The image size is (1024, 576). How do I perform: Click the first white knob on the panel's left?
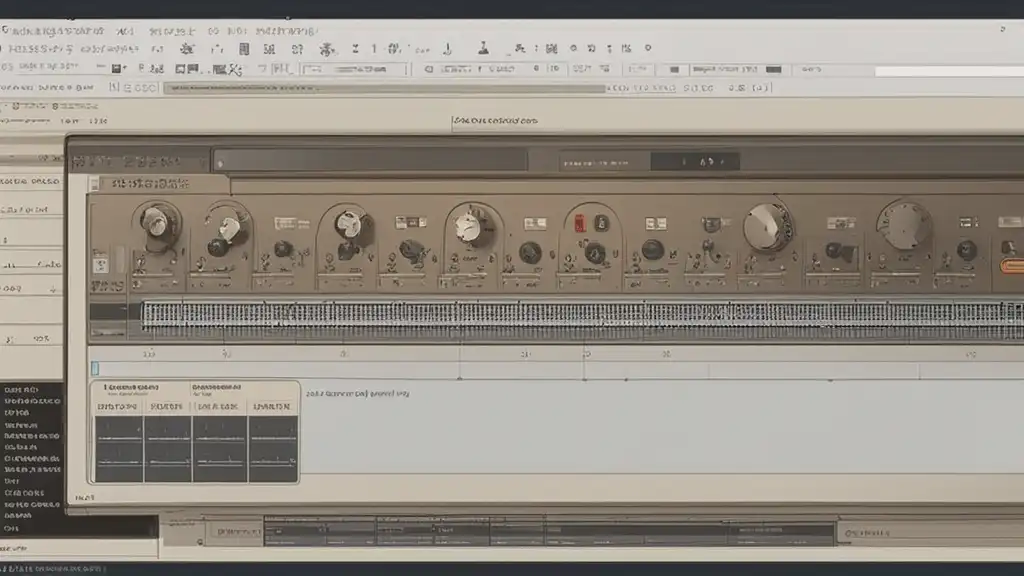click(x=155, y=223)
